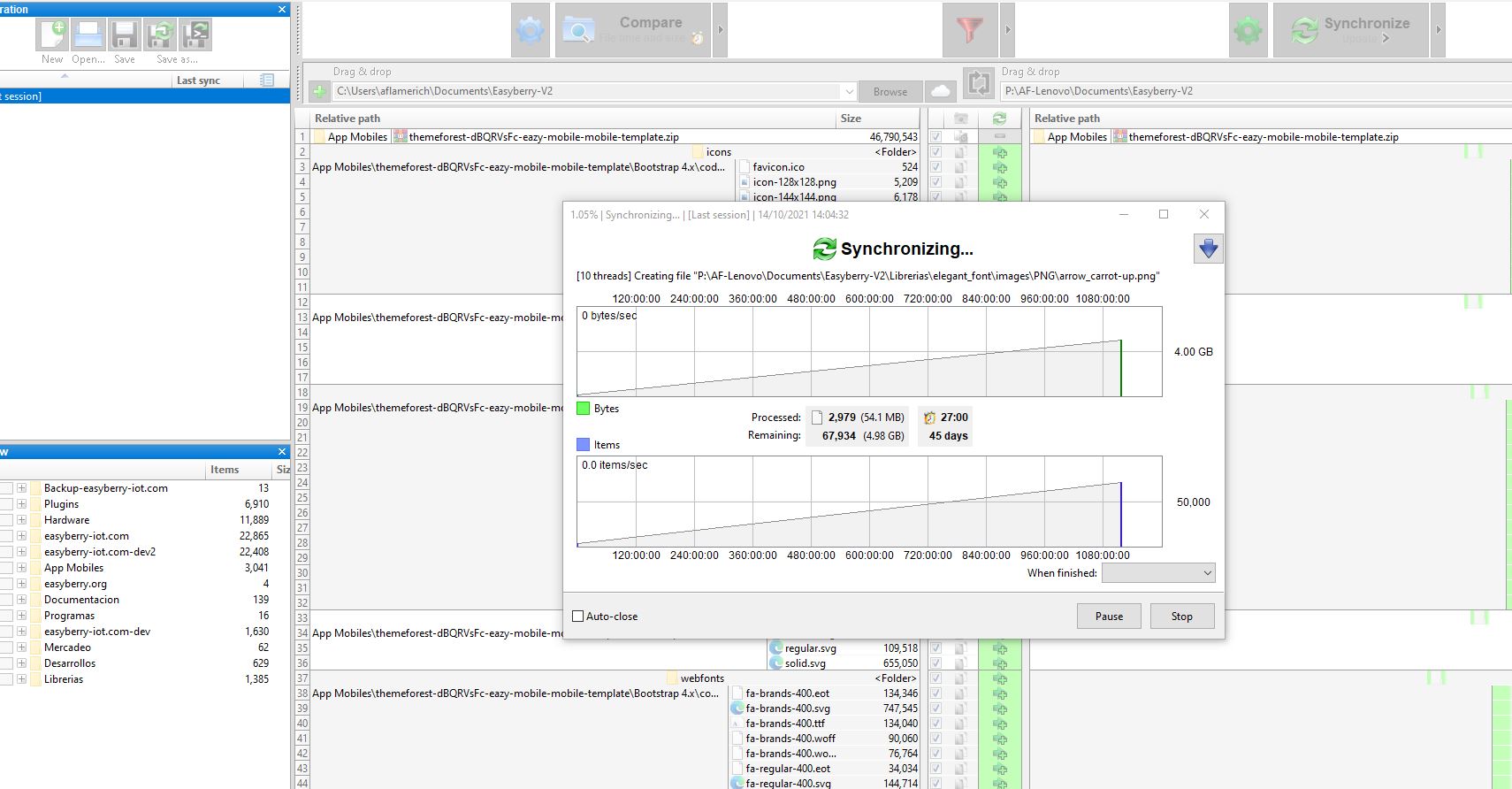
Task: Click the swap sides icon
Action: tap(978, 83)
